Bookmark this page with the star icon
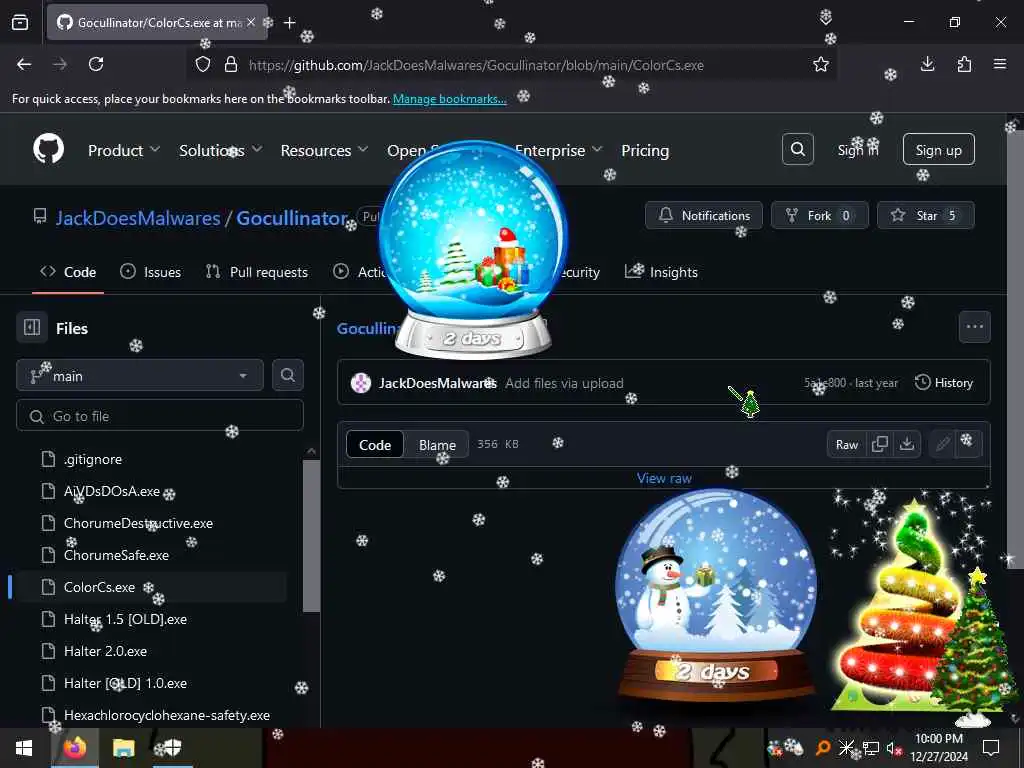 pos(821,64)
